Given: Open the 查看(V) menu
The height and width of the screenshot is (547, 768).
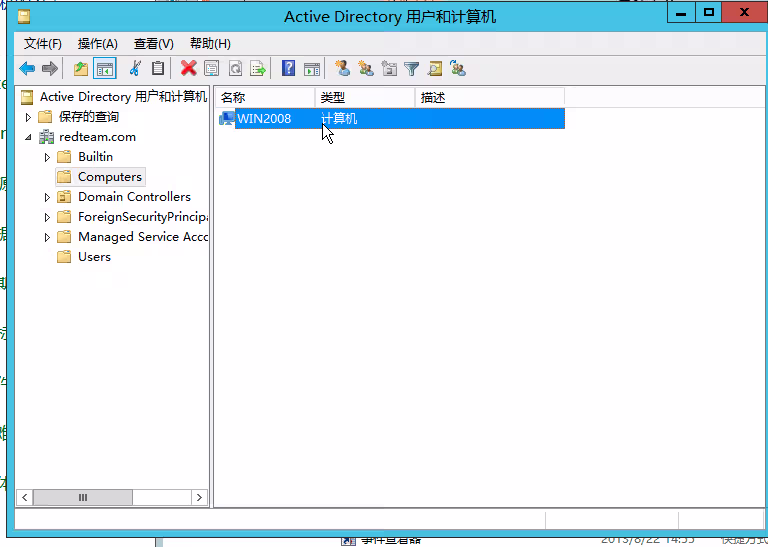Looking at the screenshot, I should coord(153,44).
